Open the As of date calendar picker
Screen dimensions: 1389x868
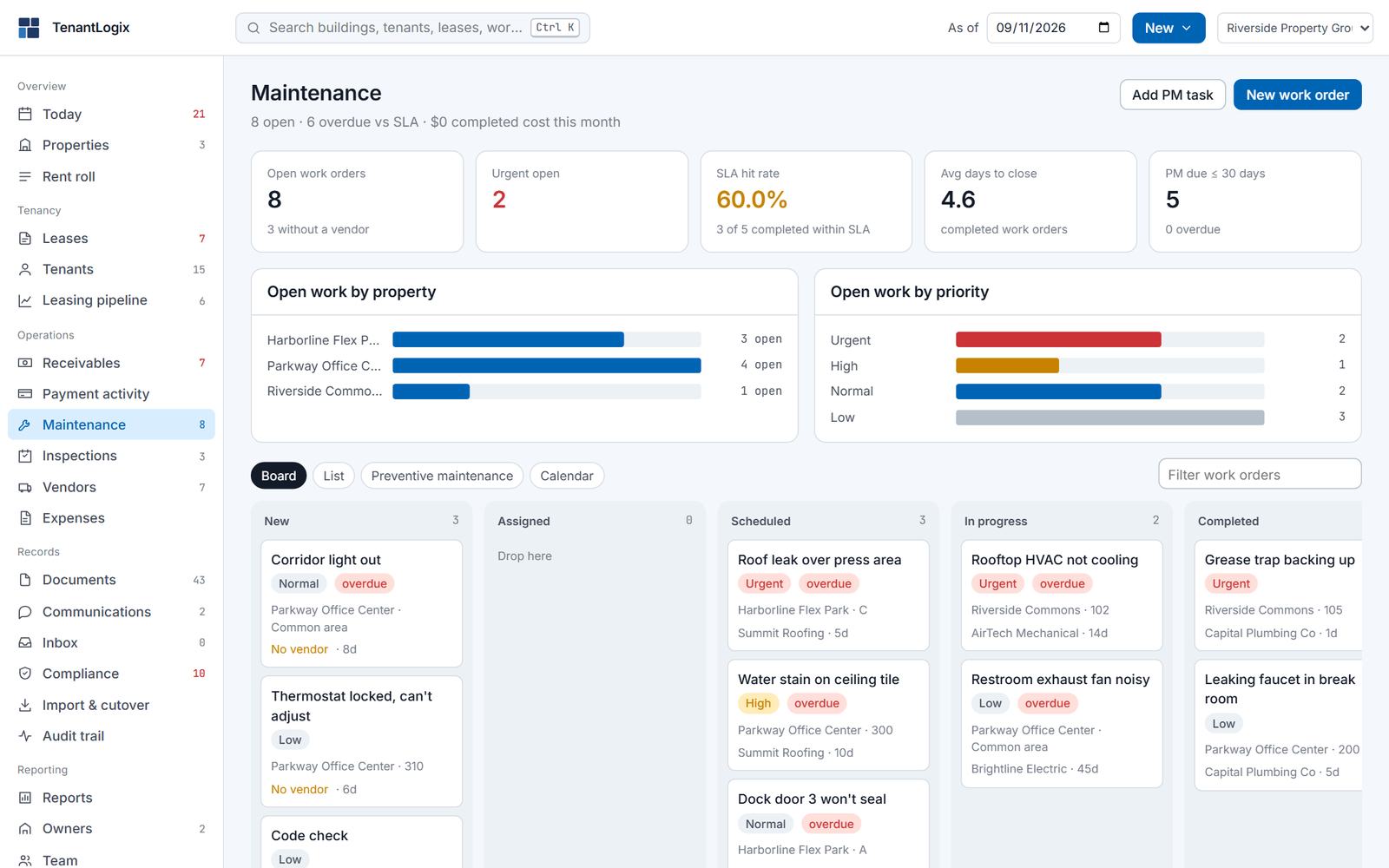point(1103,28)
